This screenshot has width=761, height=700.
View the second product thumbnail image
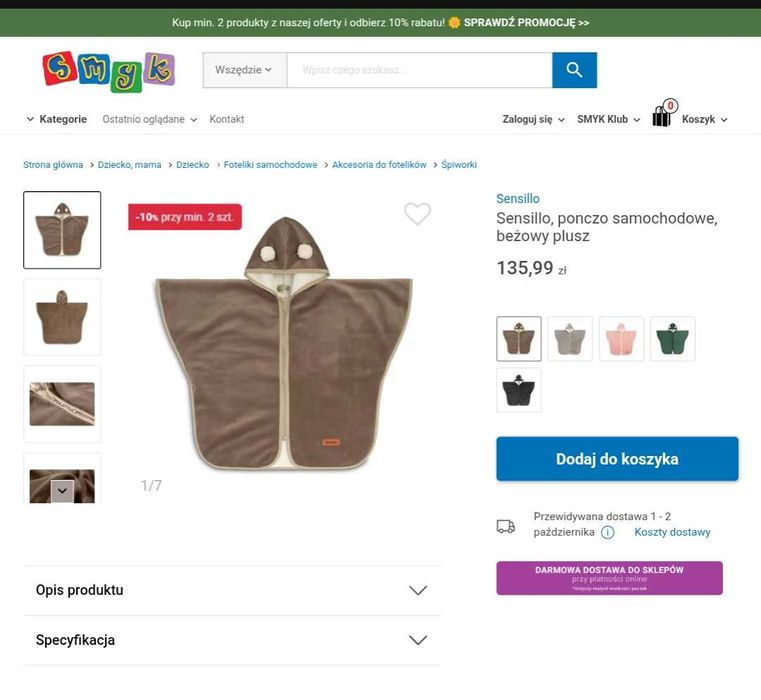[x=62, y=317]
